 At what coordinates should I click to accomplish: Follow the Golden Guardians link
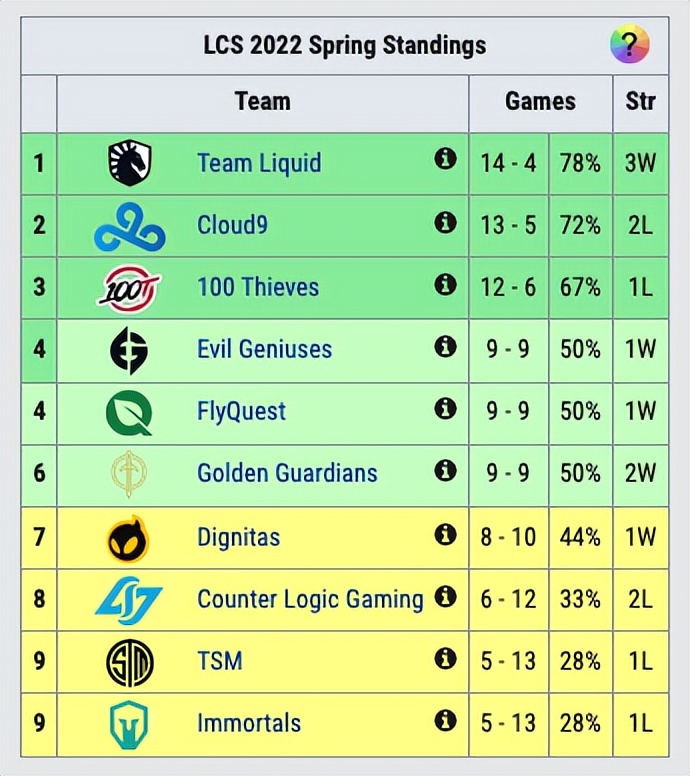[287, 473]
